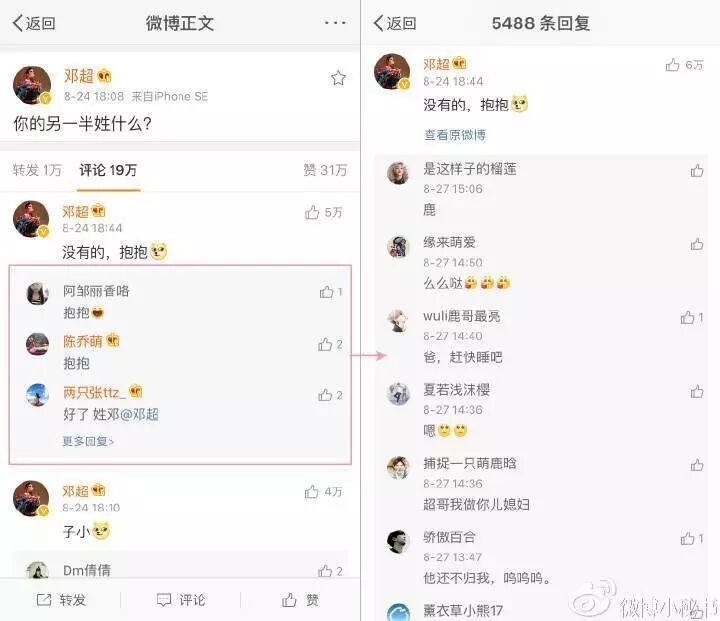The image size is (720, 621).
Task: Like the 6万 top comment in the replies view
Action: pos(673,65)
